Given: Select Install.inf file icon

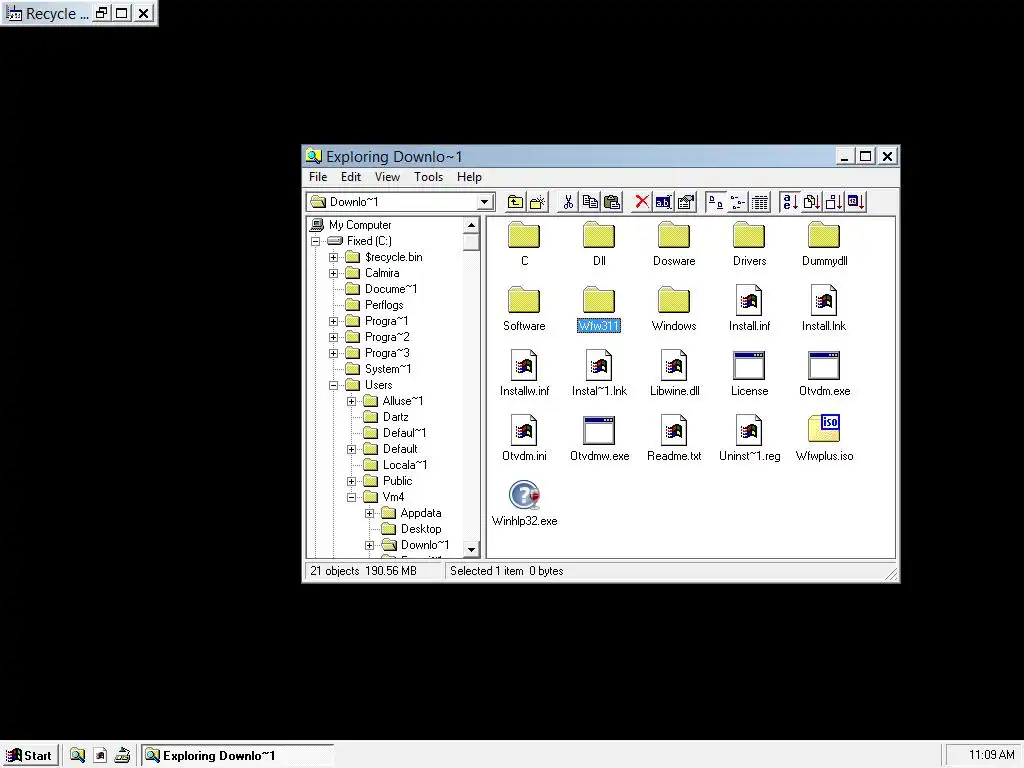Looking at the screenshot, I should click(x=749, y=308).
